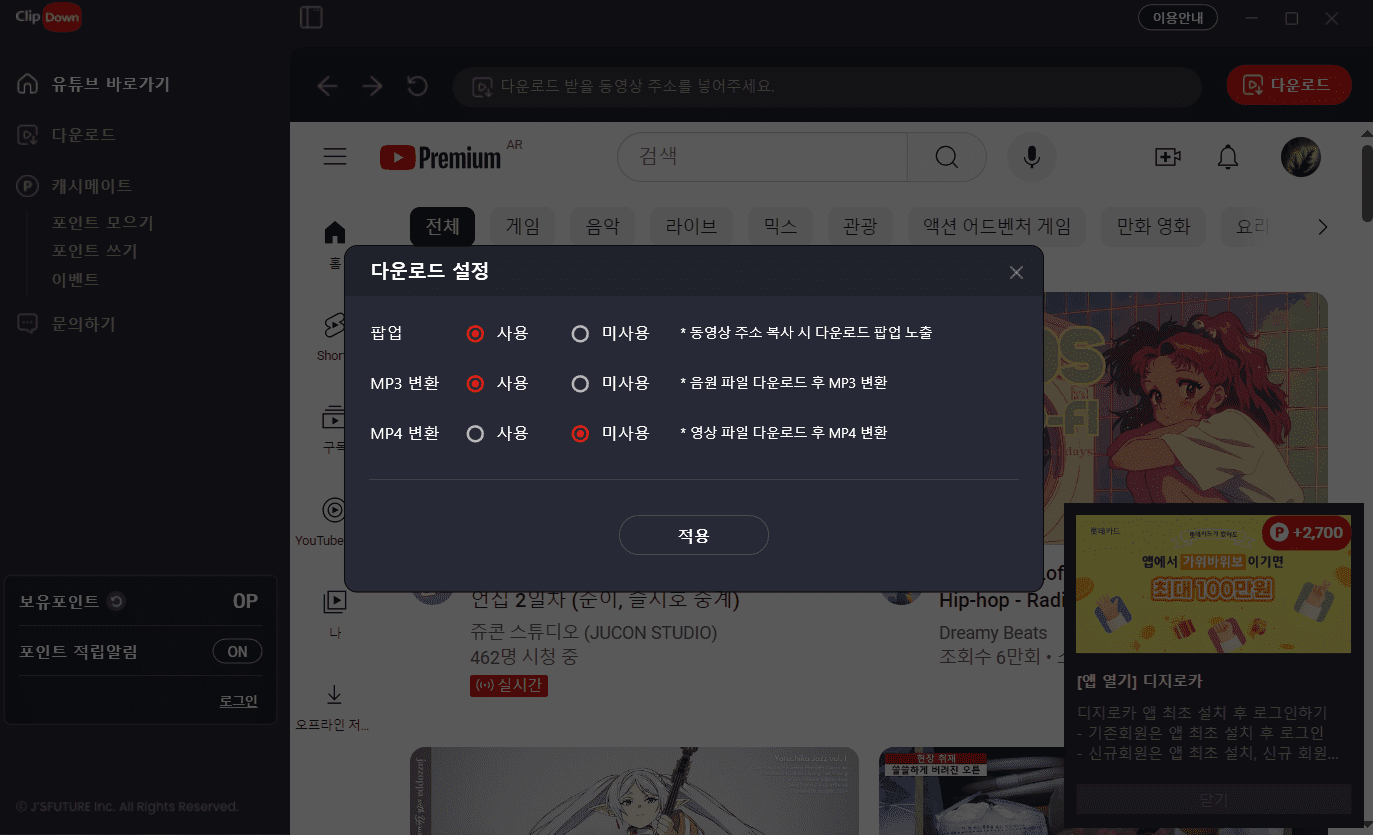This screenshot has height=835, width=1373.
Task: Refresh 보유포인트 with the small reload icon
Action: (x=116, y=601)
